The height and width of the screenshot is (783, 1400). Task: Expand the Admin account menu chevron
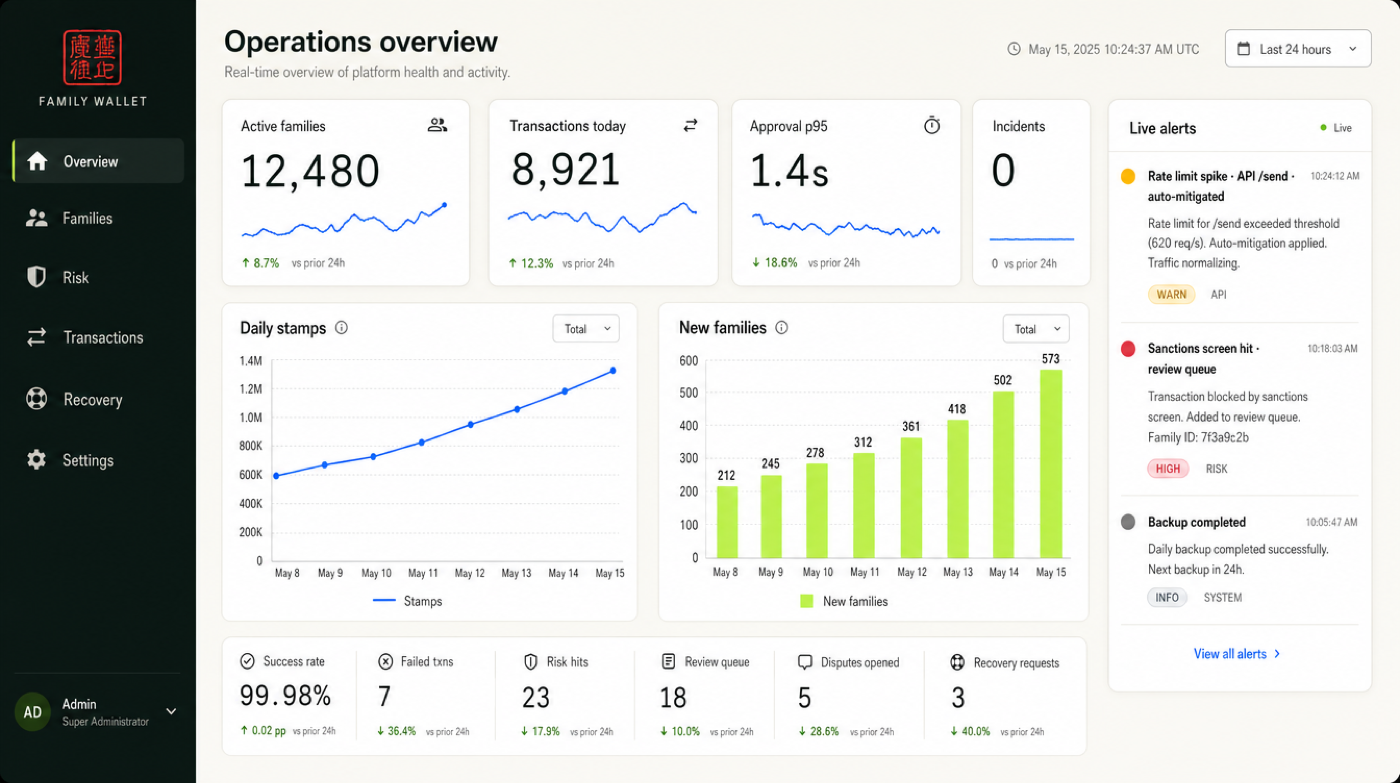[x=171, y=712]
